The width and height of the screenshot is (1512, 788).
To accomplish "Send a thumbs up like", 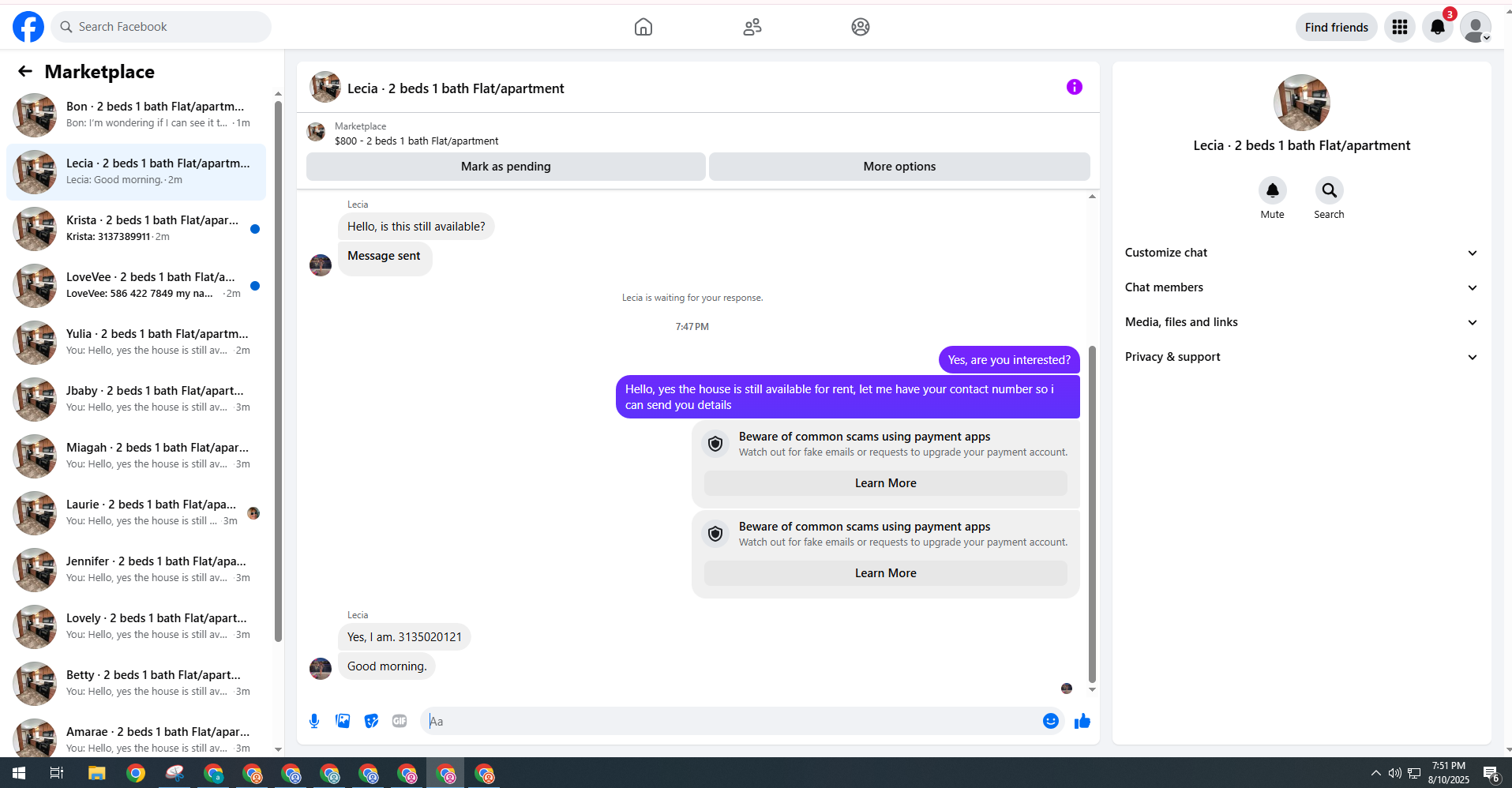I will pos(1082,721).
